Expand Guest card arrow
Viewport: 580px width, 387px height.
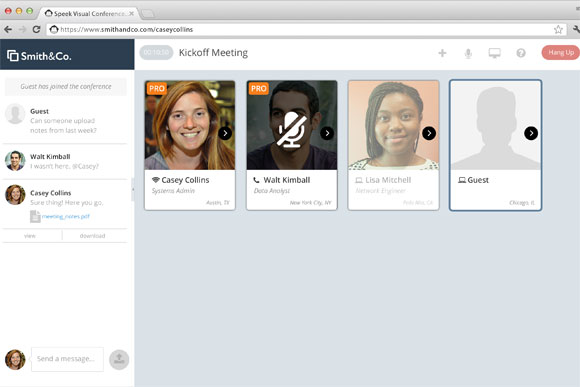[531, 133]
